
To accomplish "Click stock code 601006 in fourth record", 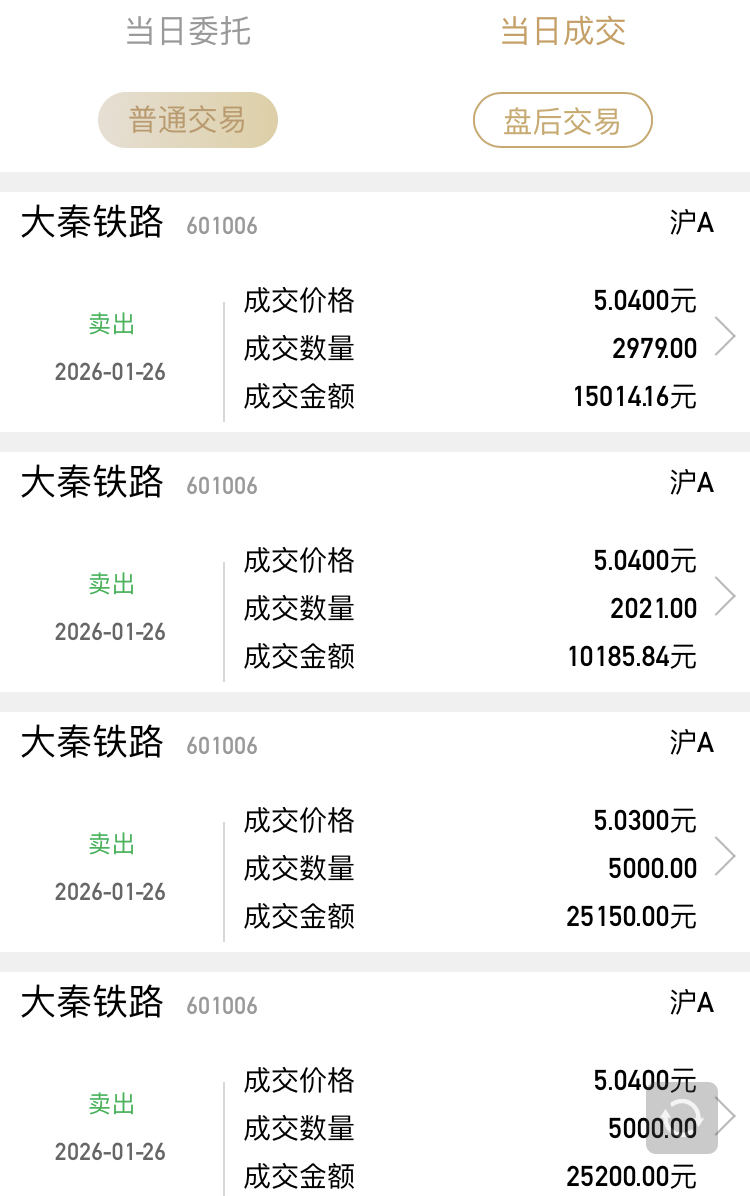I will click(x=222, y=1006).
